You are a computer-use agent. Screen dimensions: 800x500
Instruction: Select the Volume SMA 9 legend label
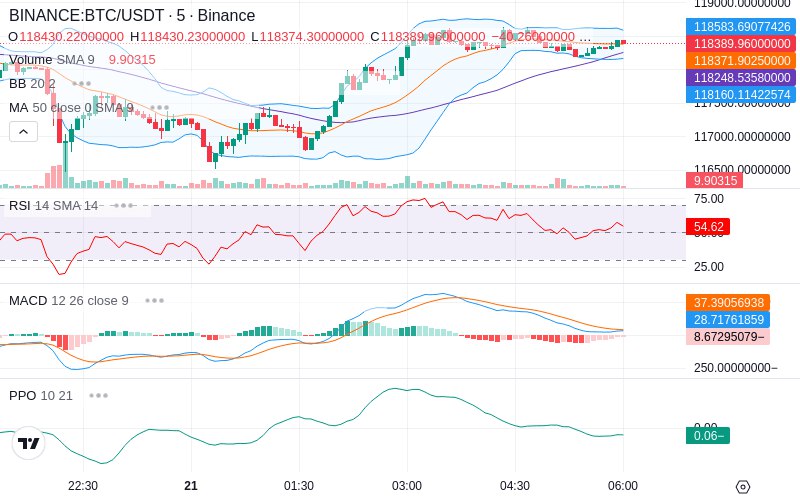(x=52, y=60)
